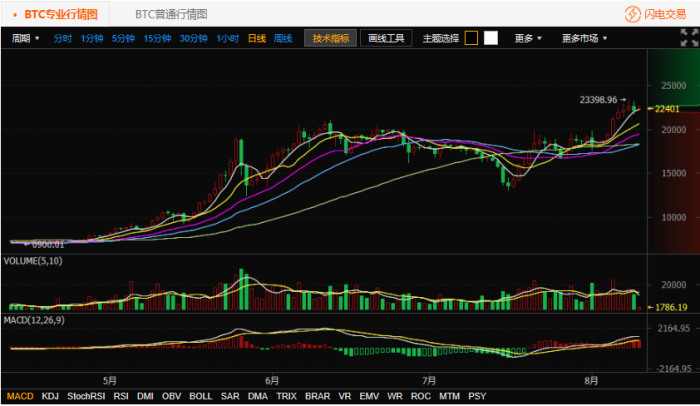
Task: Select the black theme color swatch
Action: [x=471, y=38]
